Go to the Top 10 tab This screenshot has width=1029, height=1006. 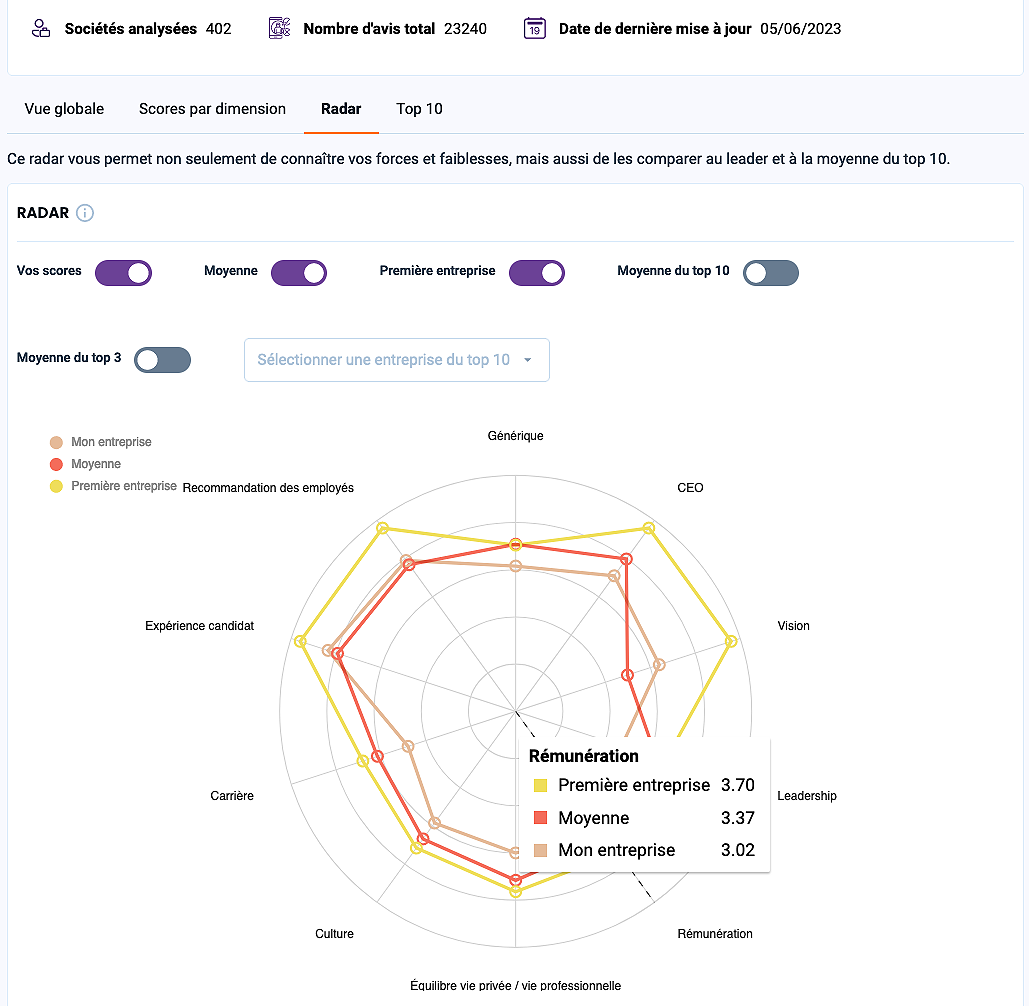point(419,109)
